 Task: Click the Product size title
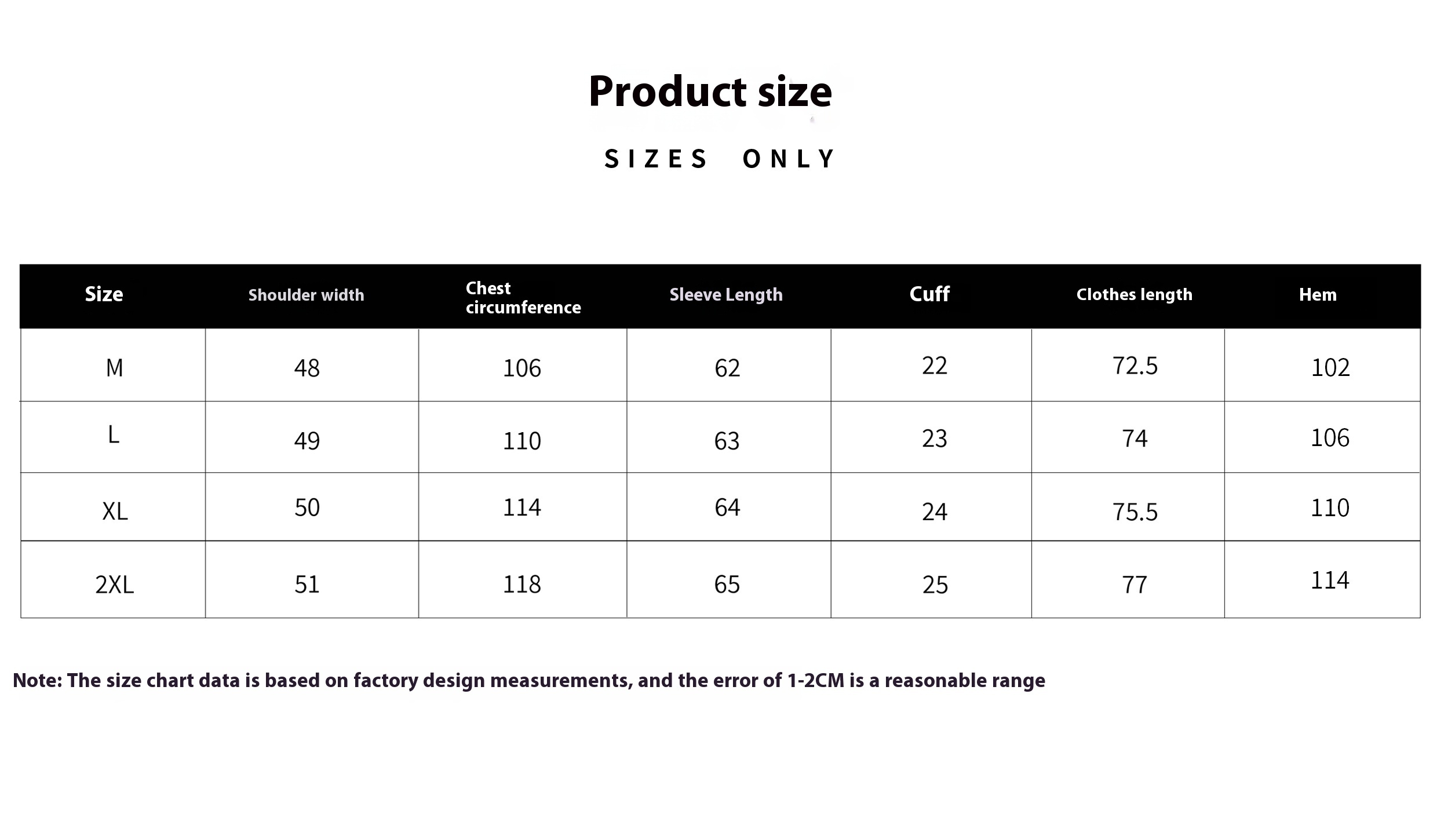click(x=710, y=92)
